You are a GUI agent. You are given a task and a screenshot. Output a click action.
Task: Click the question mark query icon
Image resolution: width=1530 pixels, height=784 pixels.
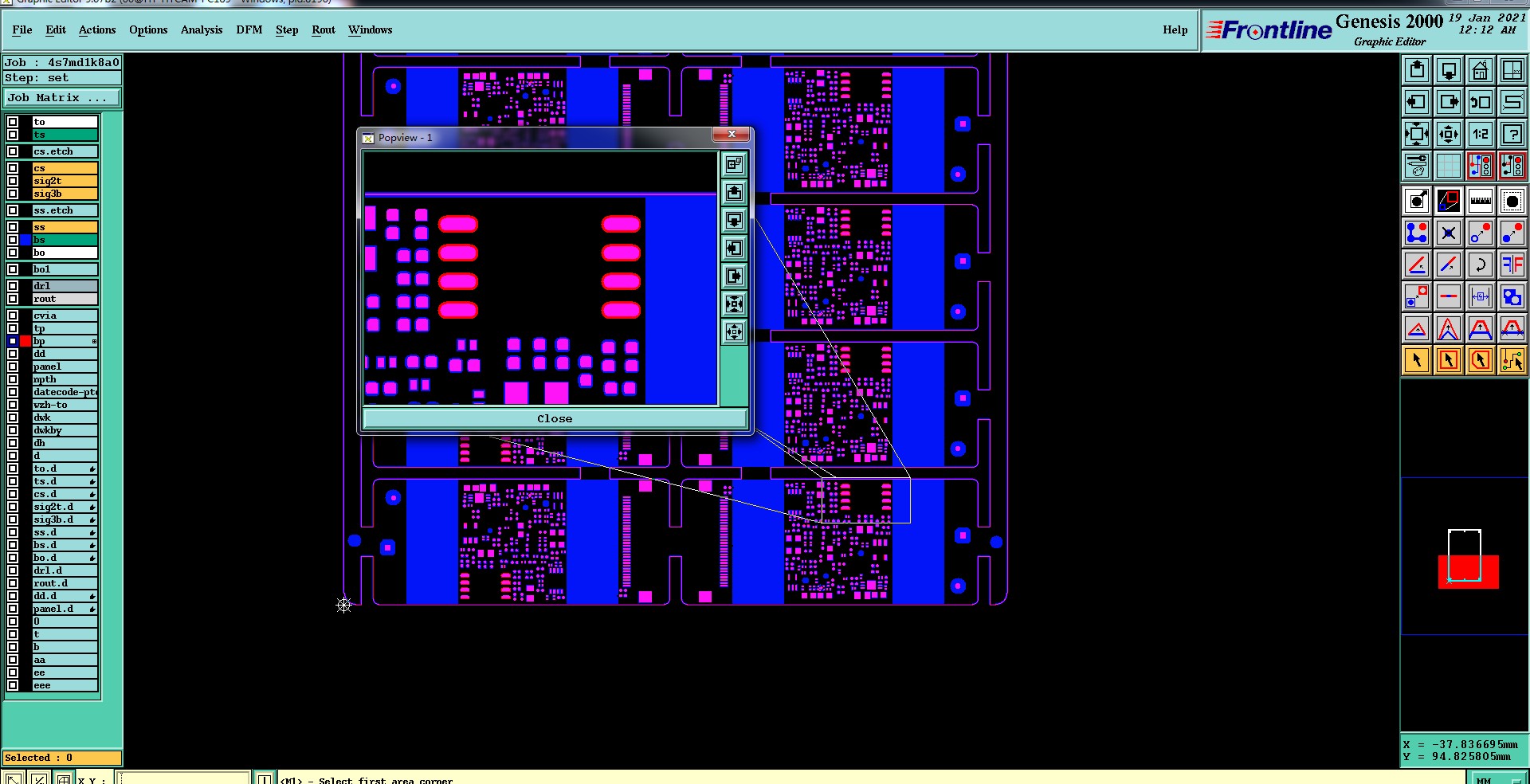click(1512, 134)
